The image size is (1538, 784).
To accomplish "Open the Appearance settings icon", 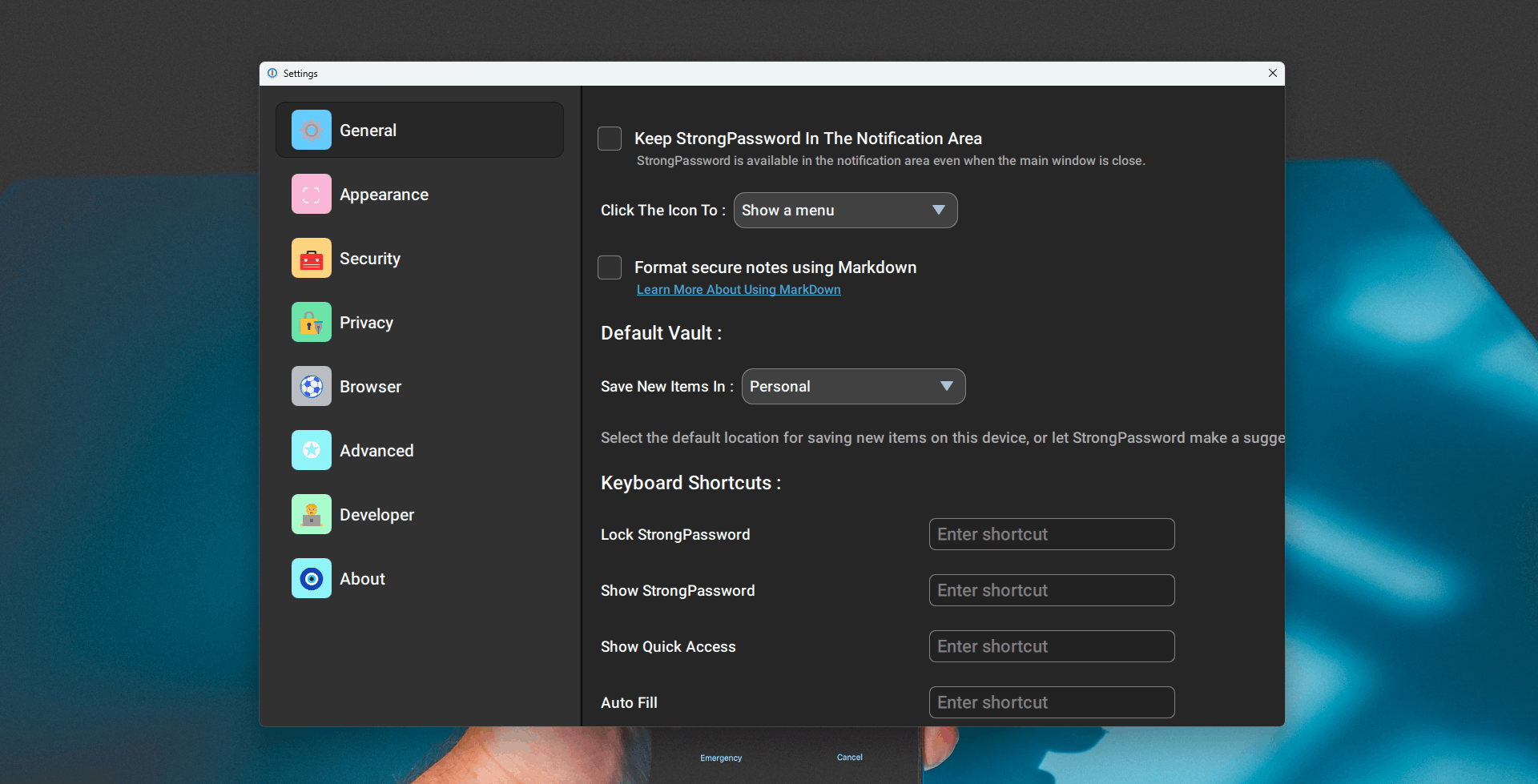I will click(x=311, y=194).
